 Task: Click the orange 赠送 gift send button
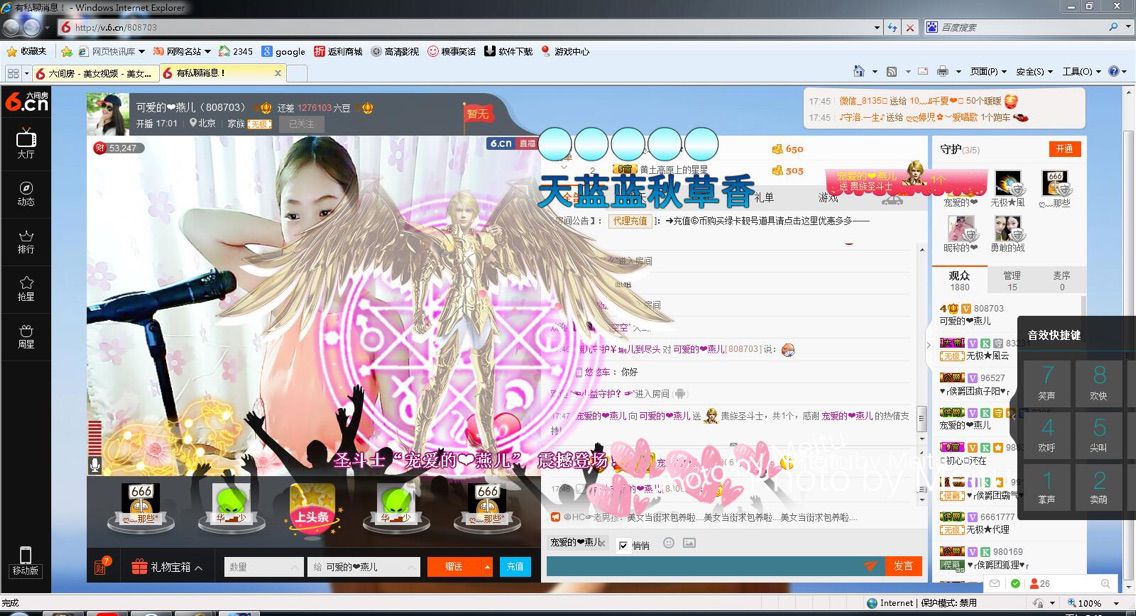[454, 567]
